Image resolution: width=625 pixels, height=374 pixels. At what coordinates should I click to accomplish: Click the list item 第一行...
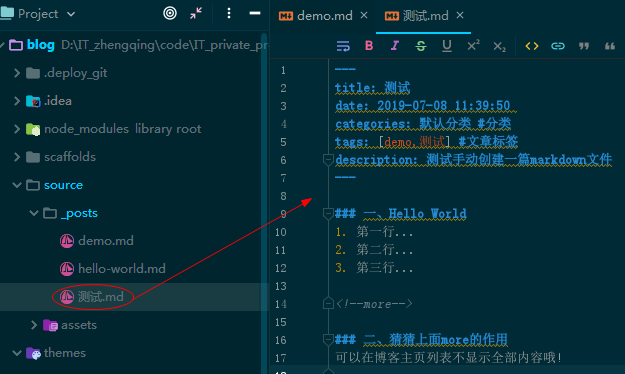tap(384, 232)
